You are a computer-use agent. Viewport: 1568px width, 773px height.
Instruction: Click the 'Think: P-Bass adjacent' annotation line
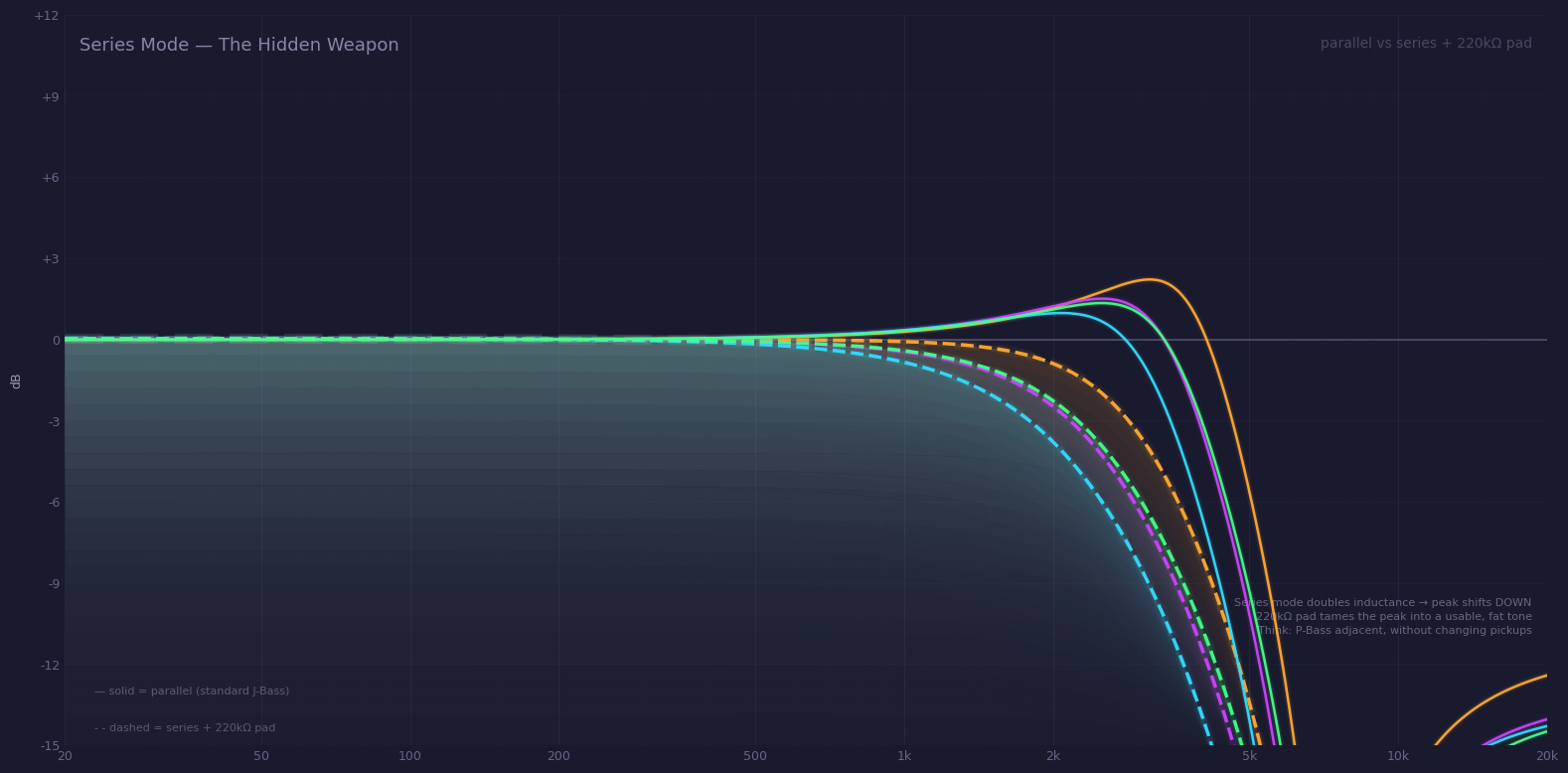(x=1394, y=631)
